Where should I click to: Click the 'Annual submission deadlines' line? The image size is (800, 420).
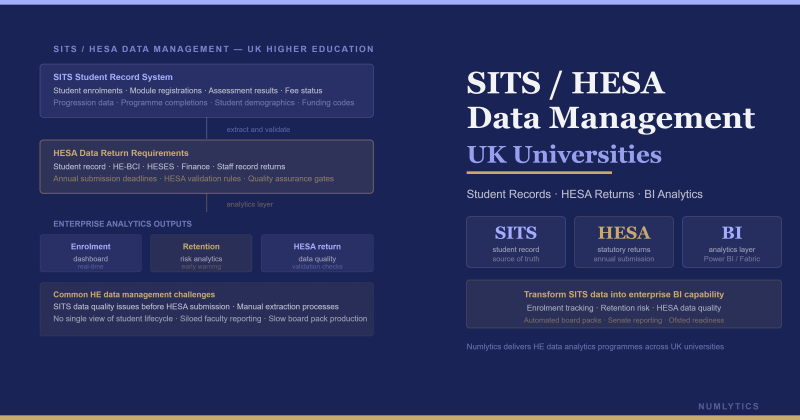193,179
